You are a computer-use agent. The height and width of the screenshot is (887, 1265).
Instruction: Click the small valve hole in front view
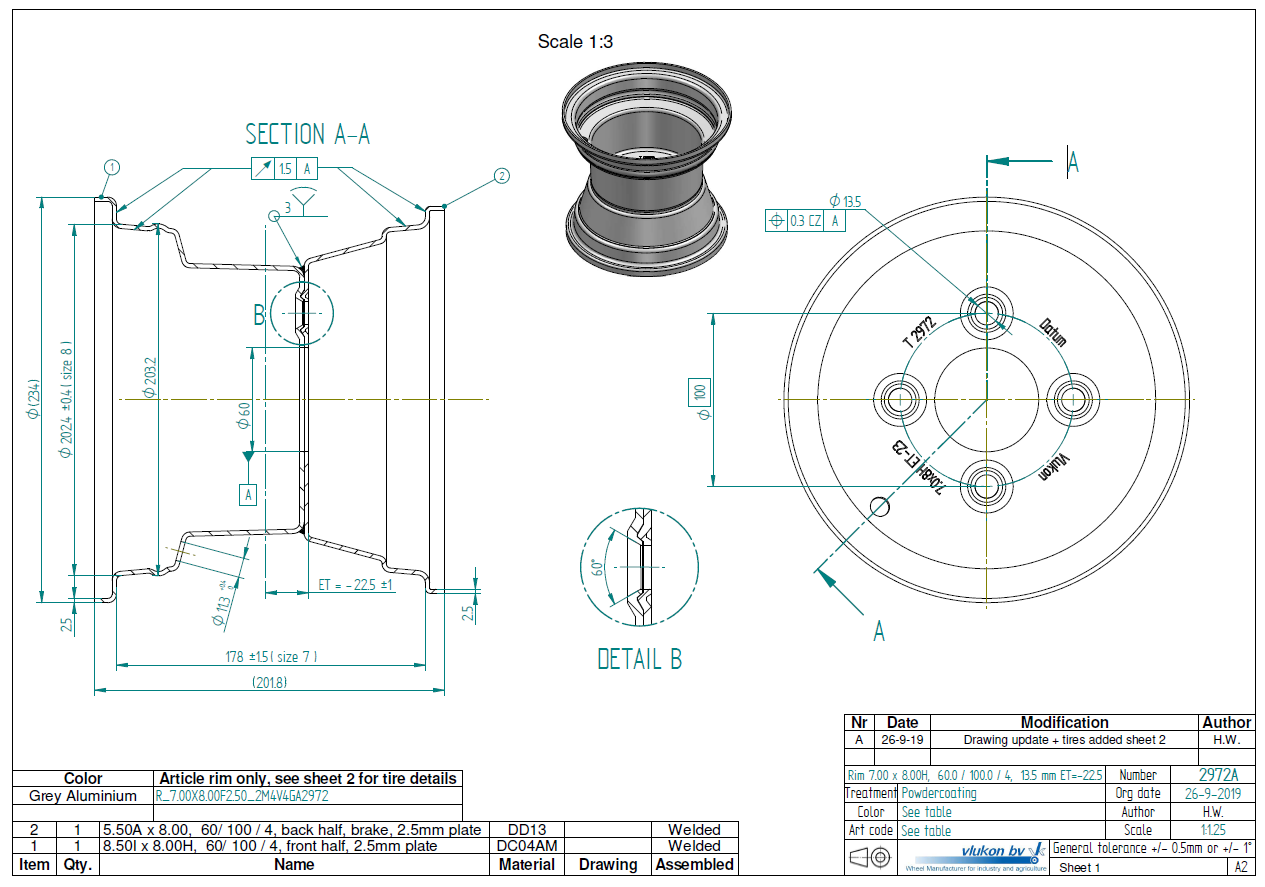tap(880, 505)
